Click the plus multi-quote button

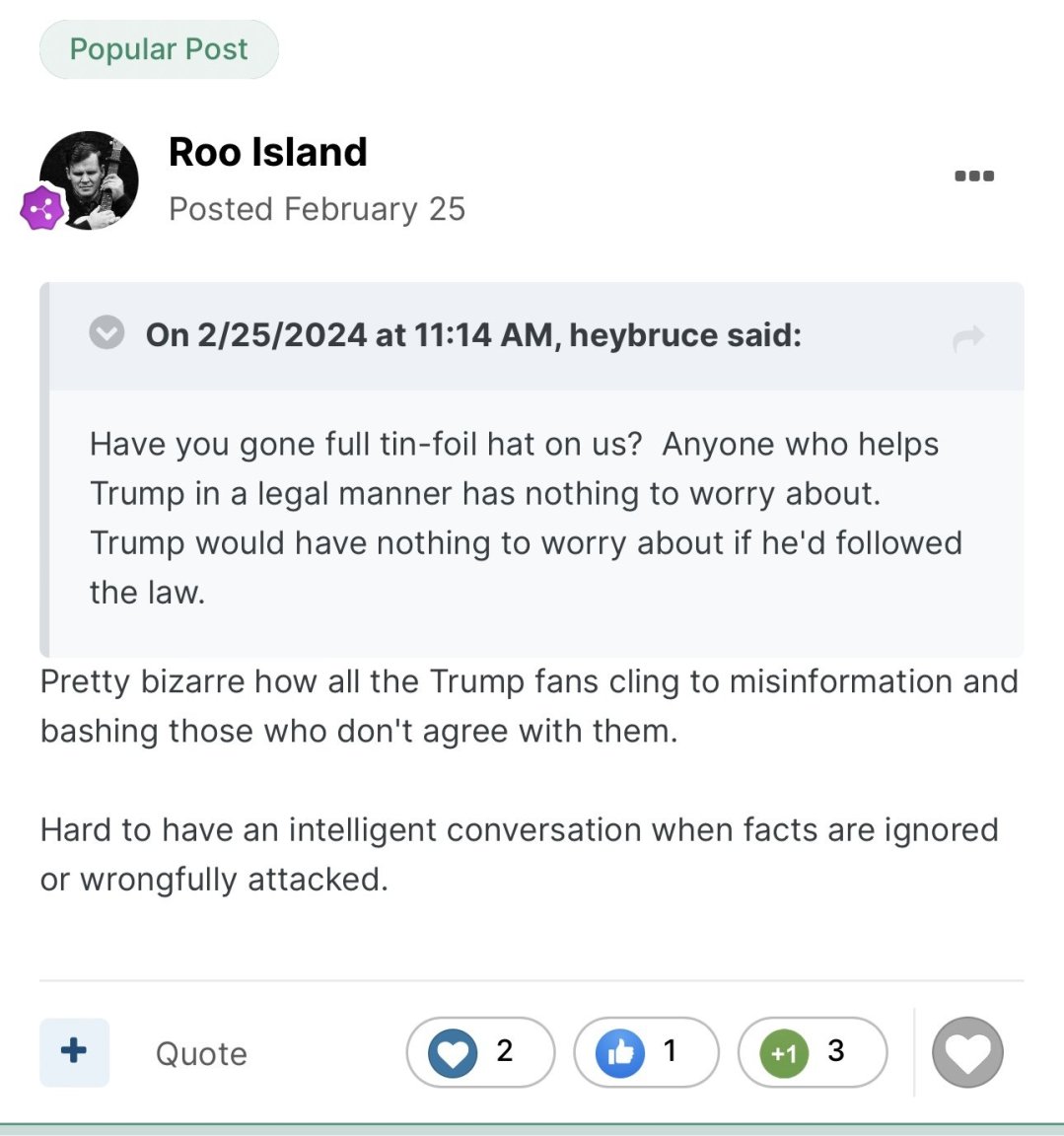(75, 1052)
